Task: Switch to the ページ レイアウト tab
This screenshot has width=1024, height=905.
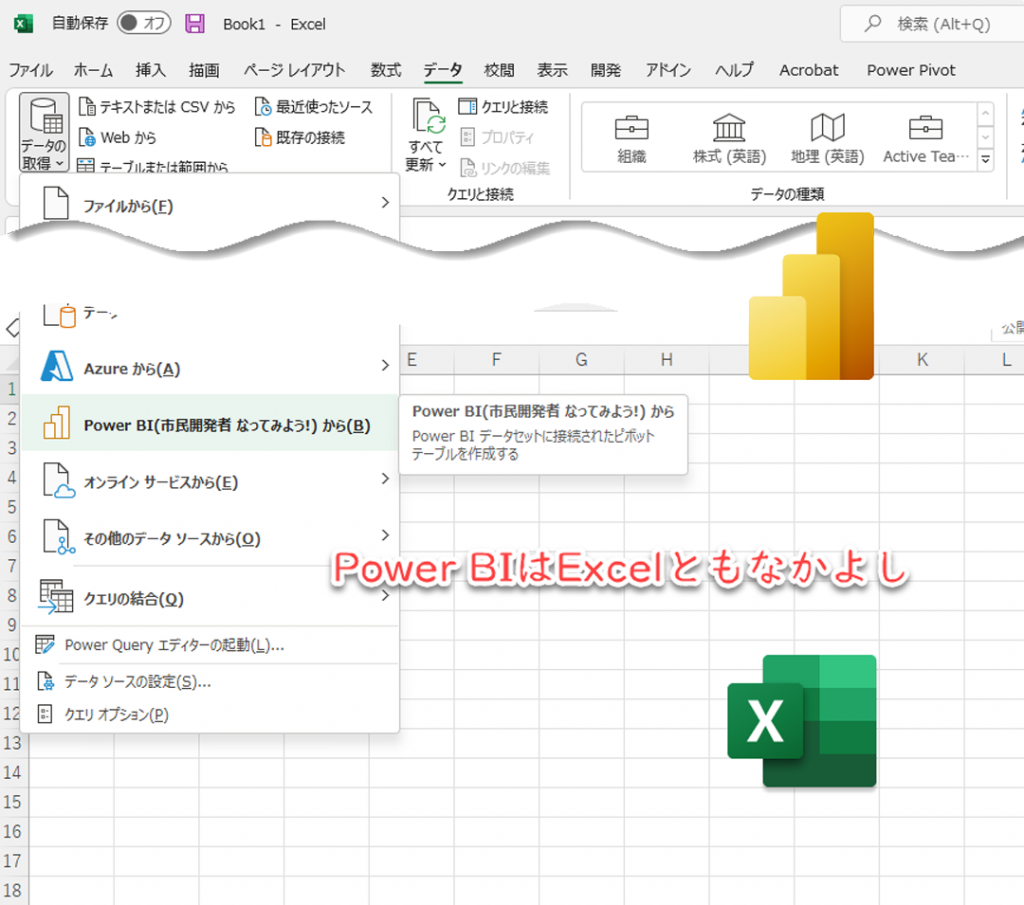Action: click(294, 70)
